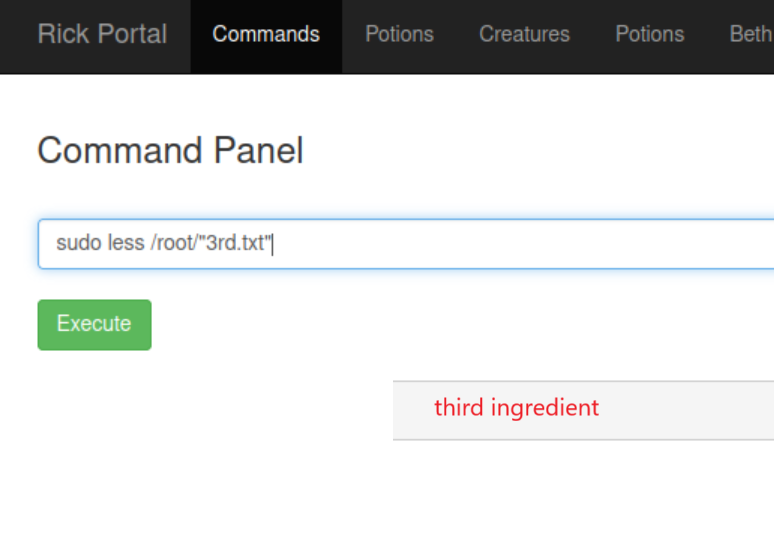
Task: Place cursor on 3rd.txt in command field
Action: [x=235, y=243]
